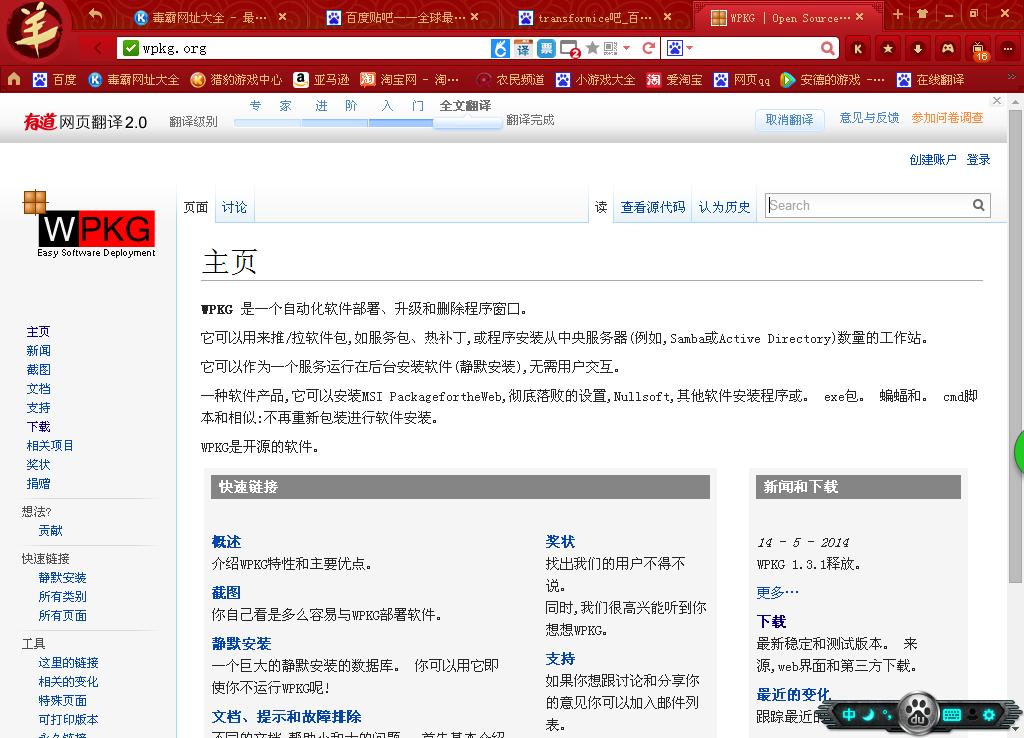
Task: Click the home icon in bookmarks bar
Action: [14, 80]
